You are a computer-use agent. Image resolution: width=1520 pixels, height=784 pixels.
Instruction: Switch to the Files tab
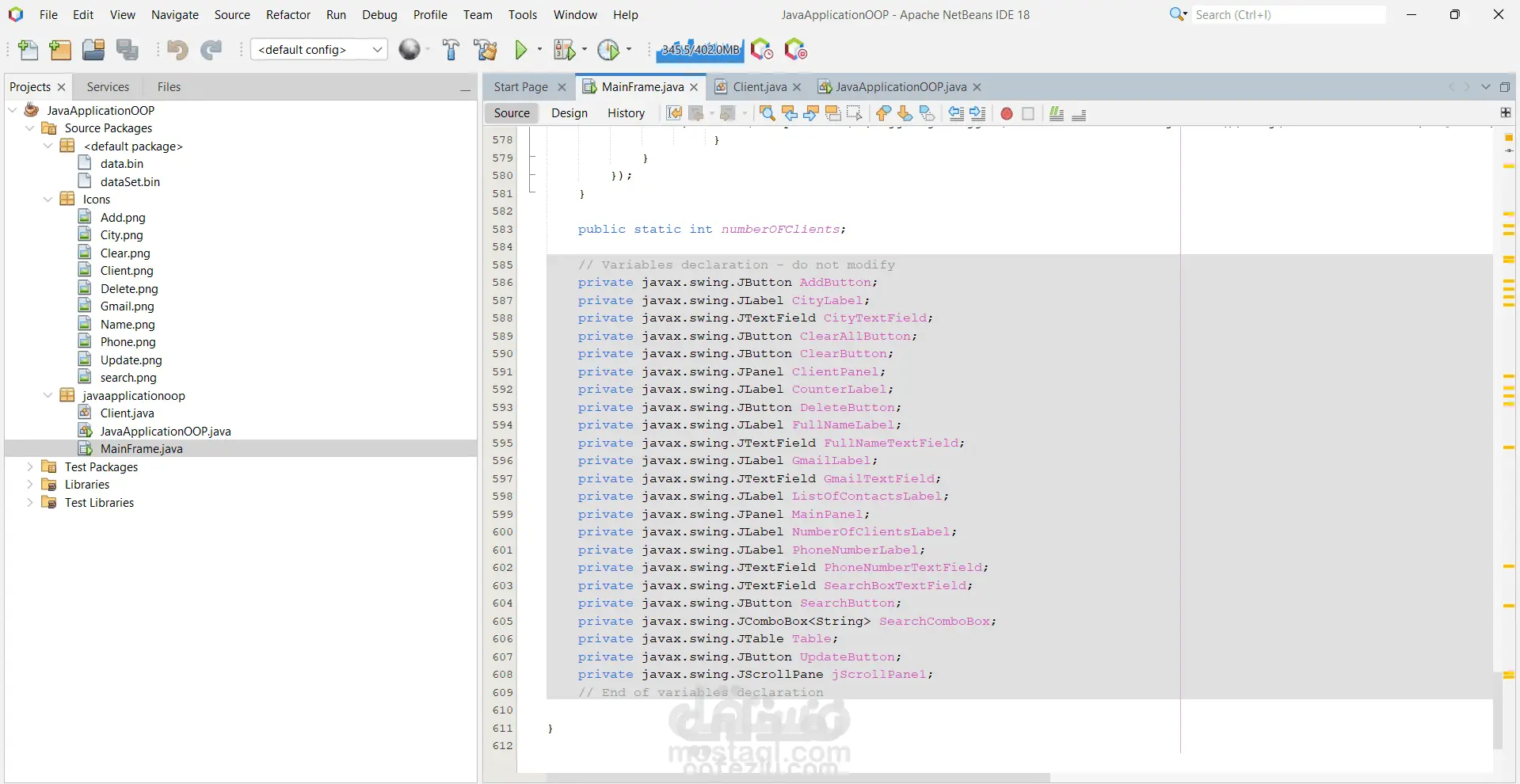coord(169,87)
